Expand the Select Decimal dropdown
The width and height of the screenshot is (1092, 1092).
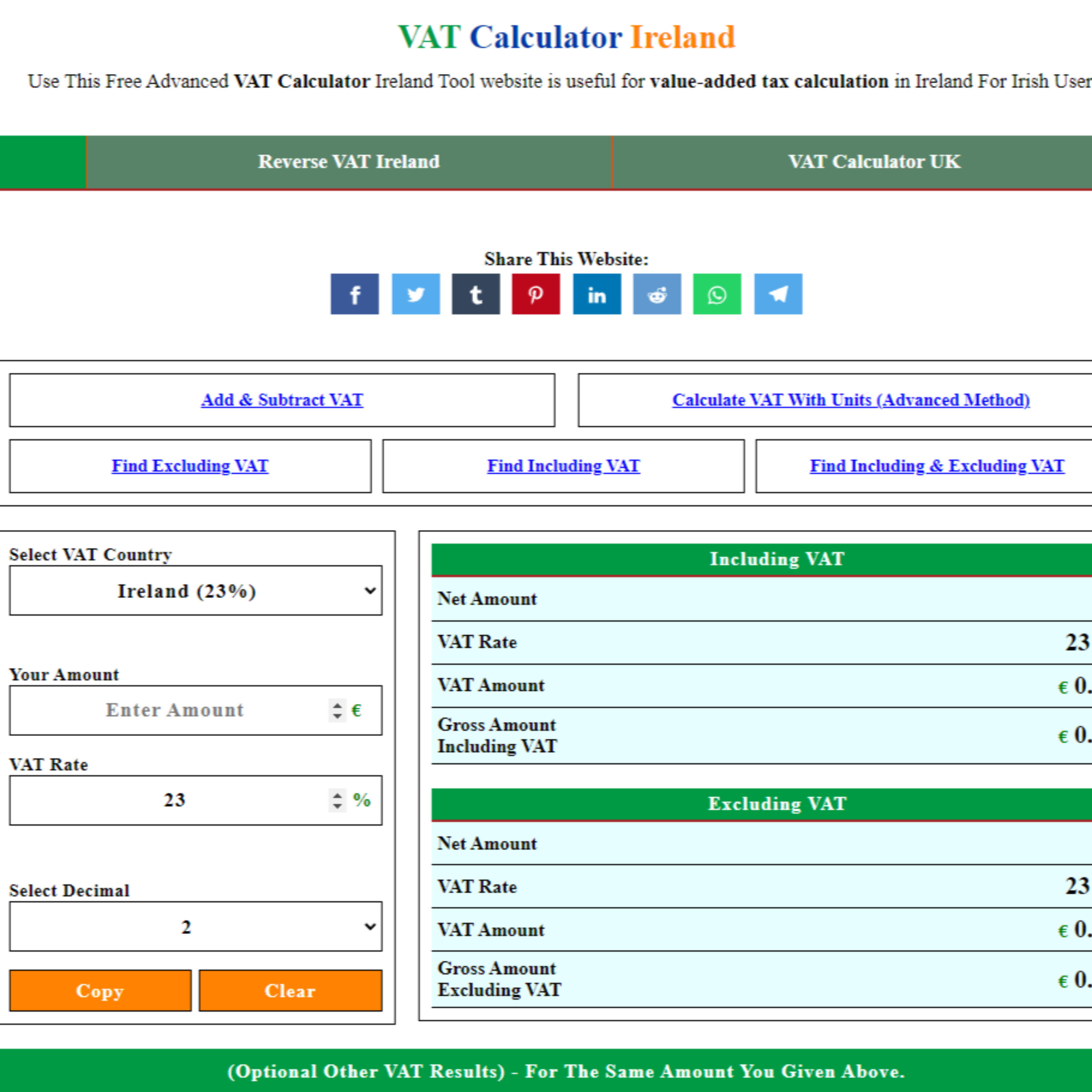click(195, 926)
